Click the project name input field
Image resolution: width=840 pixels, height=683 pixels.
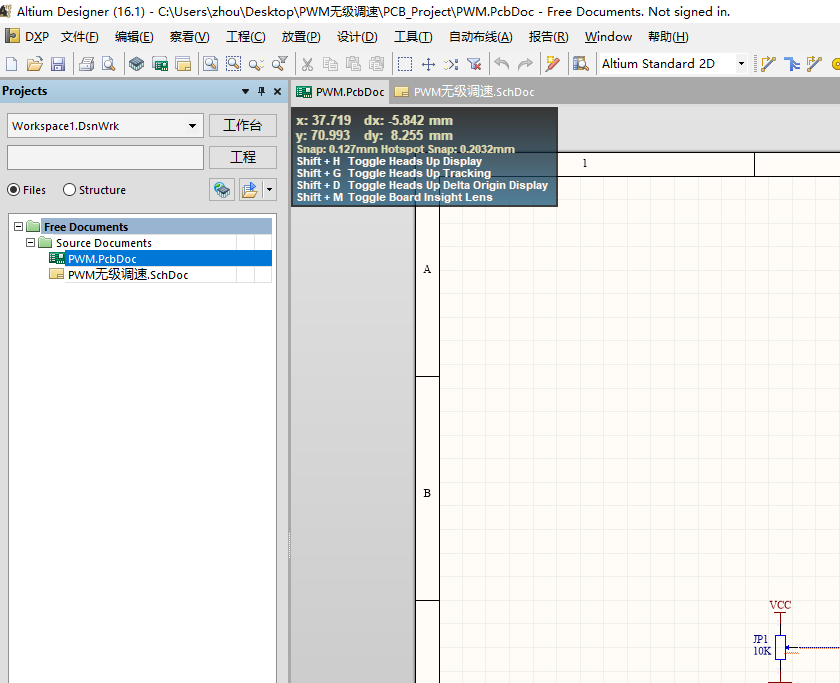[x=106, y=157]
